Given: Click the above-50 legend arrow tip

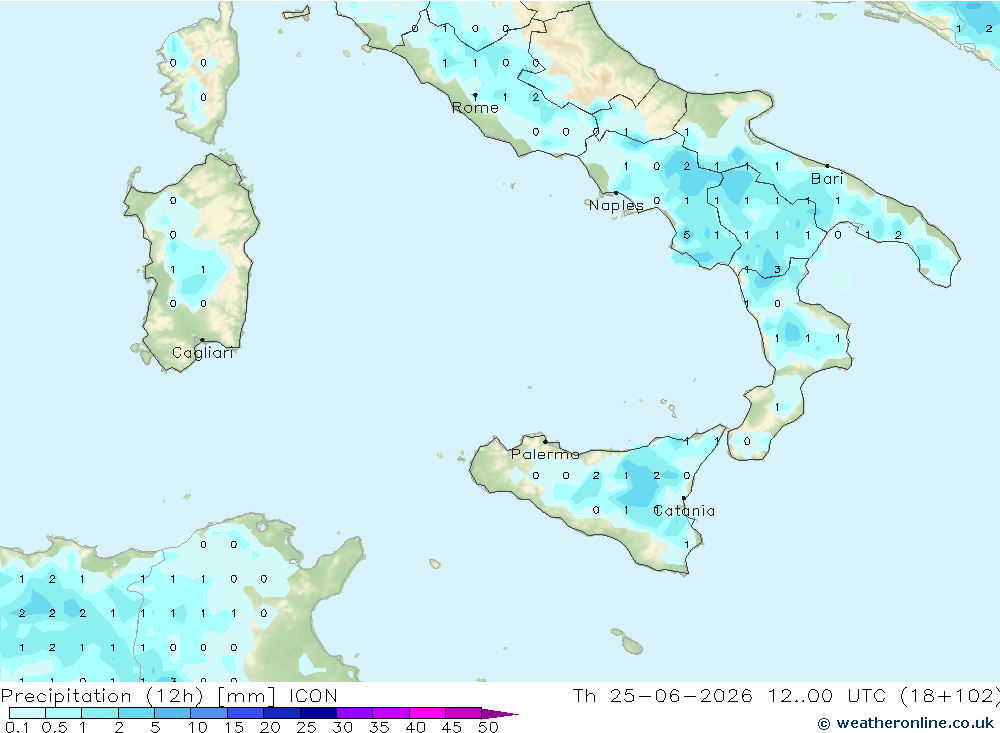Looking at the screenshot, I should (x=501, y=714).
